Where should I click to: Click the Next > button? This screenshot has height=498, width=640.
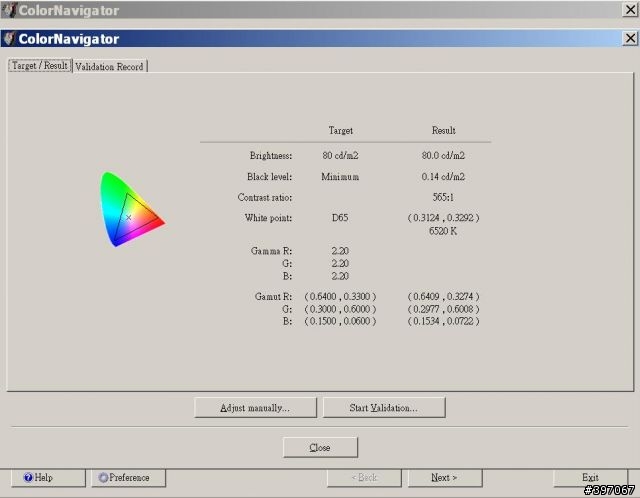tap(444, 478)
